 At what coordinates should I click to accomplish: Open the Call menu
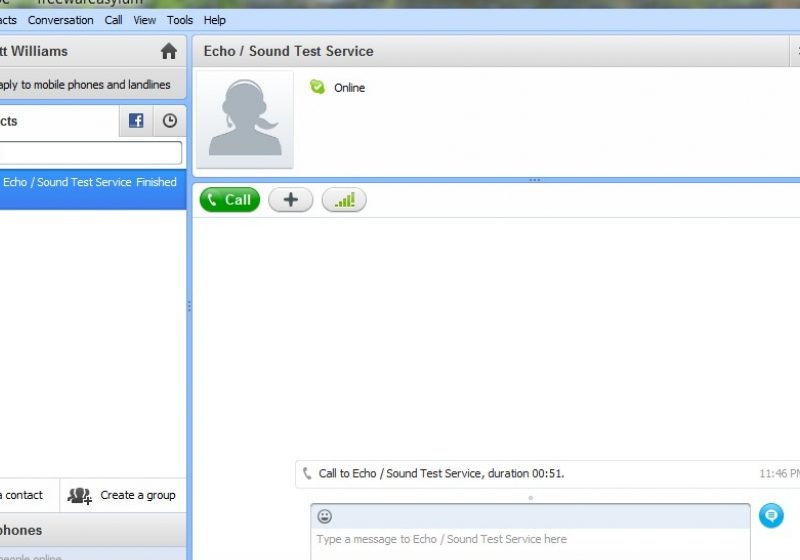pos(113,20)
